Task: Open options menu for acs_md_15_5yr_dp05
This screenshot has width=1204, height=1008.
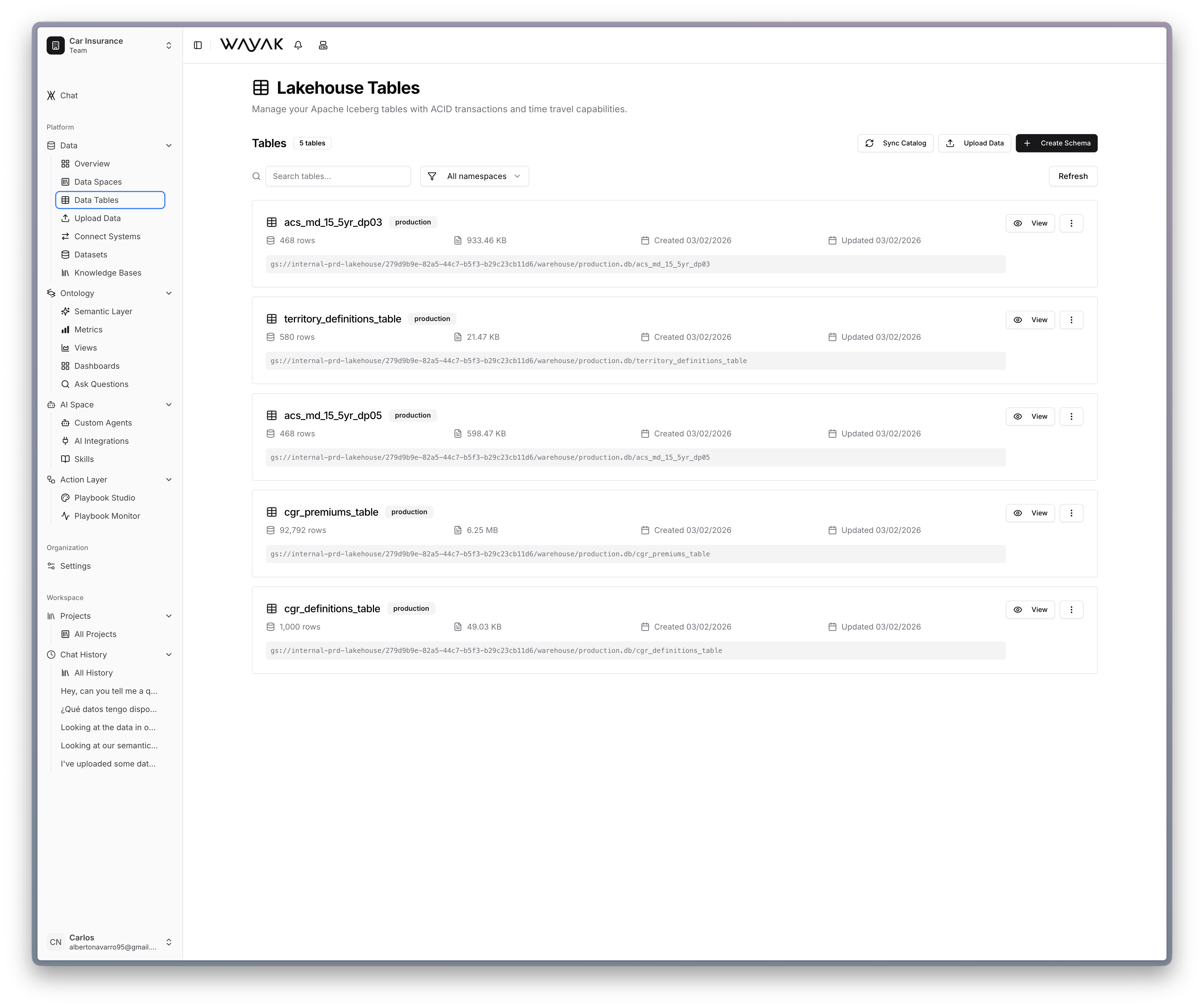Action: tap(1071, 416)
